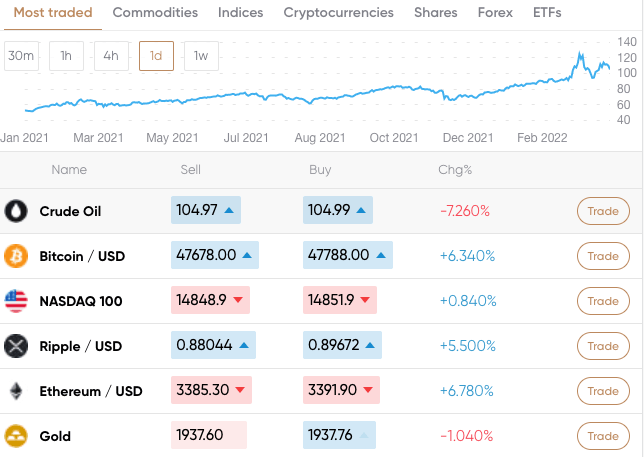Click the -1.040% change value

tap(467, 436)
